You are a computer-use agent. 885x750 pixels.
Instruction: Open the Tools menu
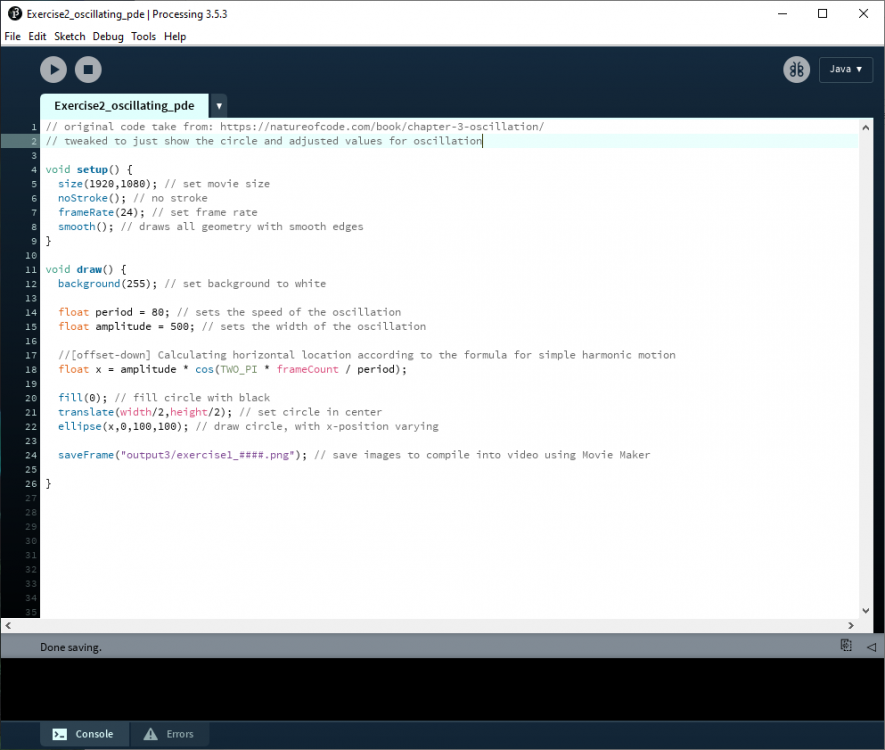point(143,36)
